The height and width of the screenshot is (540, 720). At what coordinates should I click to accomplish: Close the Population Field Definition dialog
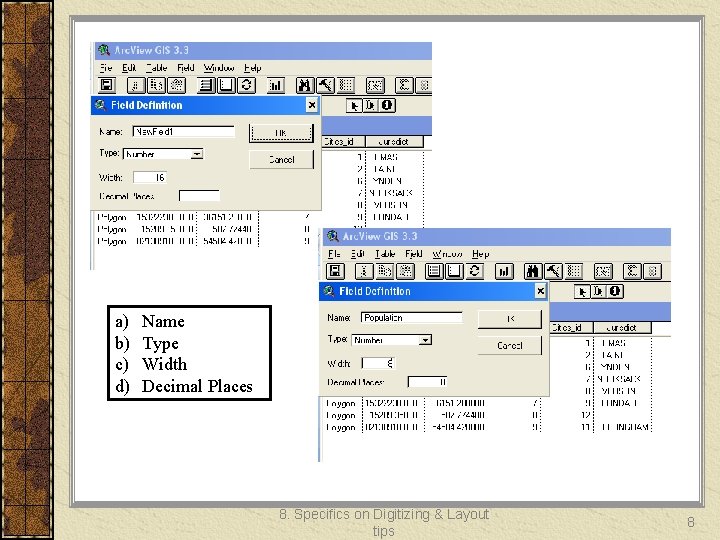click(540, 291)
